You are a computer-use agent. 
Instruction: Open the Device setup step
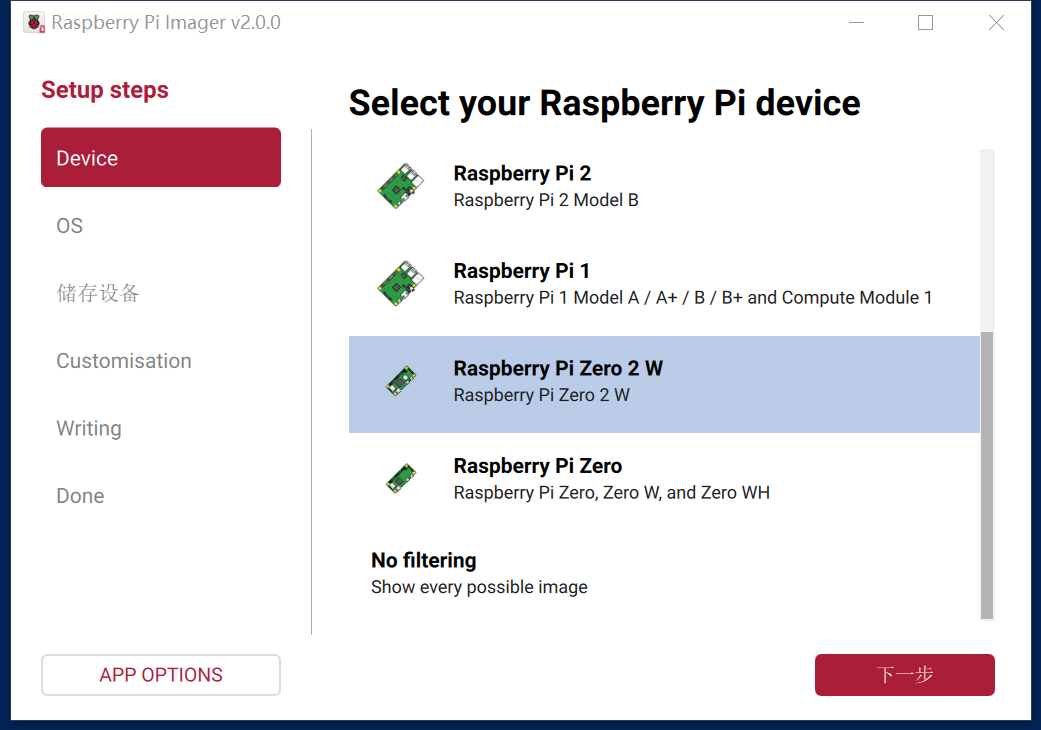point(161,158)
